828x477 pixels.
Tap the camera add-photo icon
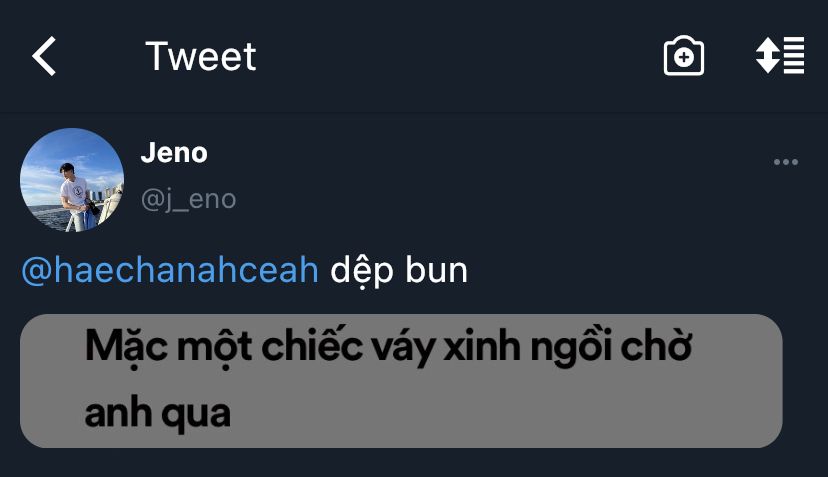point(683,55)
